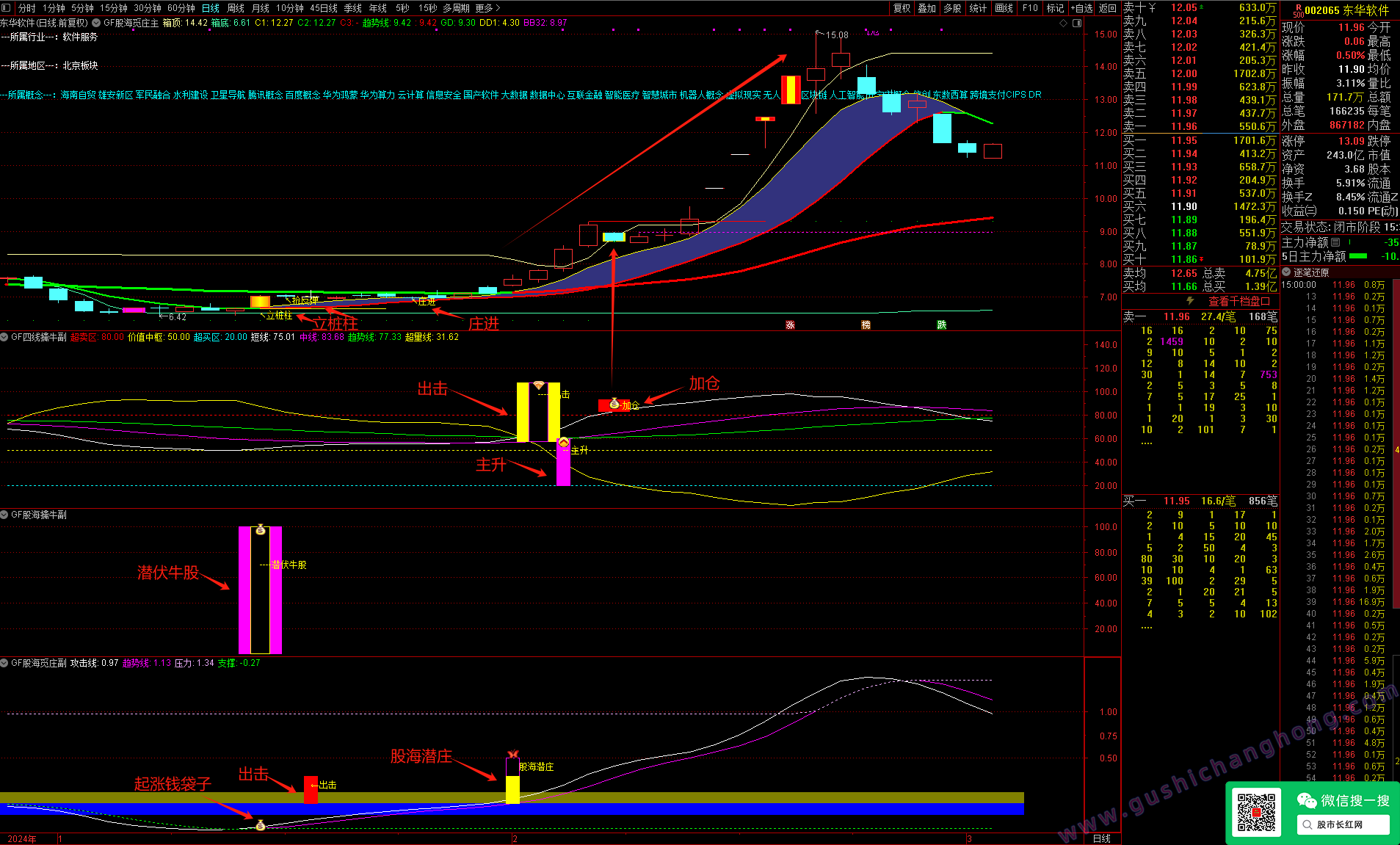The height and width of the screenshot is (845, 1400).
Task: Click the split-panel icon beside the diamond
Action: 1077,23
